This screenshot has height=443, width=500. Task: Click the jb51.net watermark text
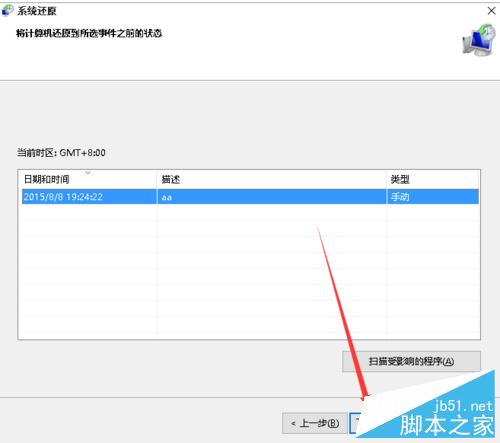(463, 406)
